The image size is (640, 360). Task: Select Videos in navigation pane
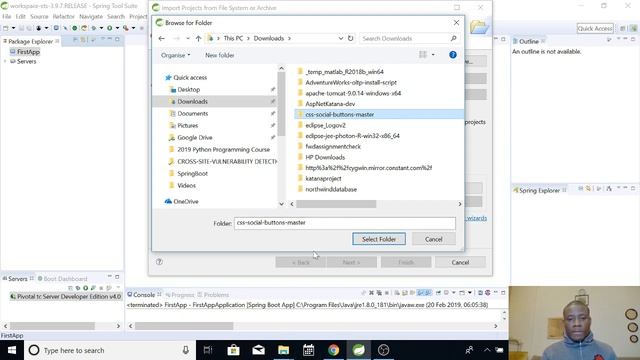186,185
